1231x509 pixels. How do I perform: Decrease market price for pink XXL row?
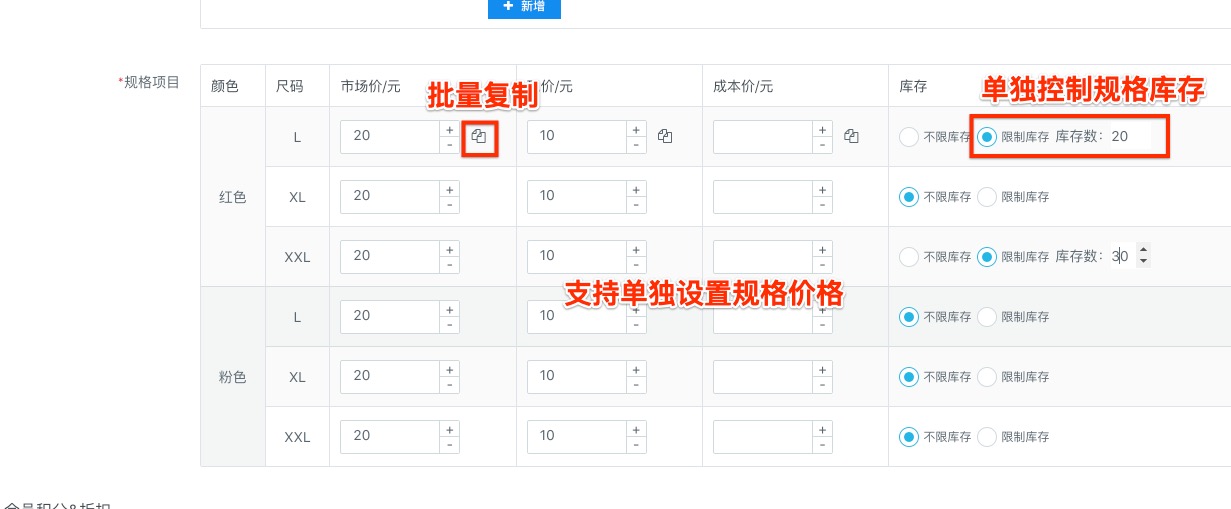(450, 445)
